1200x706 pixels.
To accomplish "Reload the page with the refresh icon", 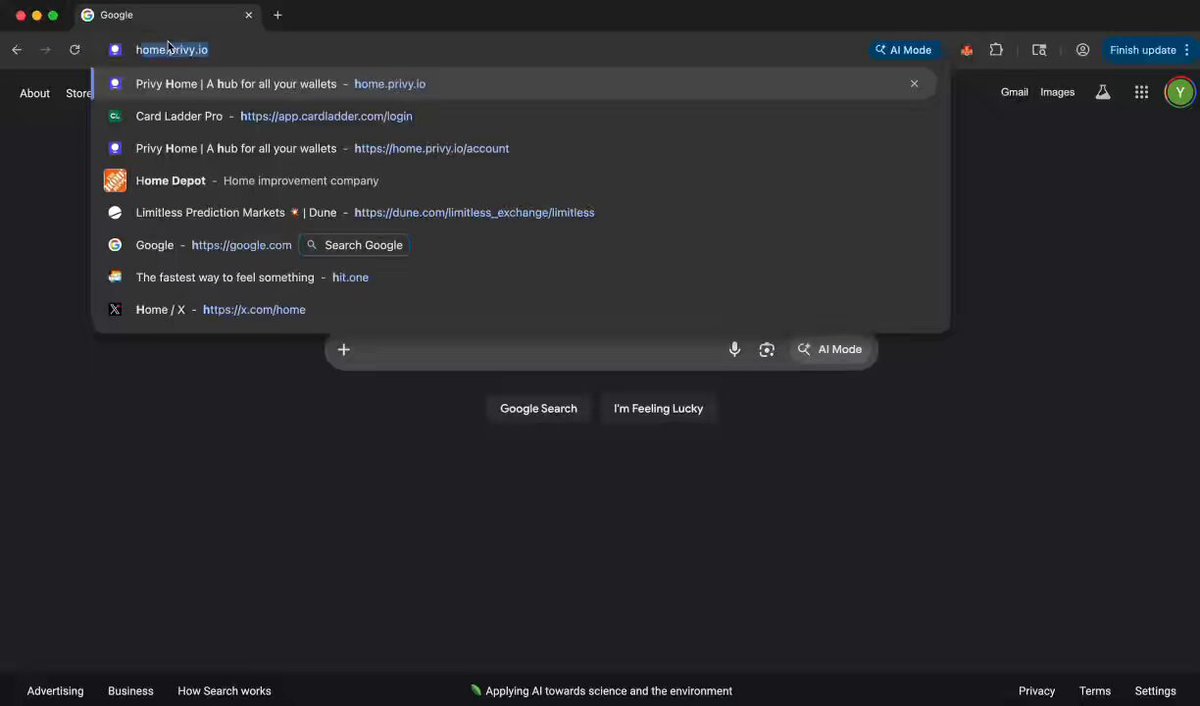I will 74,50.
